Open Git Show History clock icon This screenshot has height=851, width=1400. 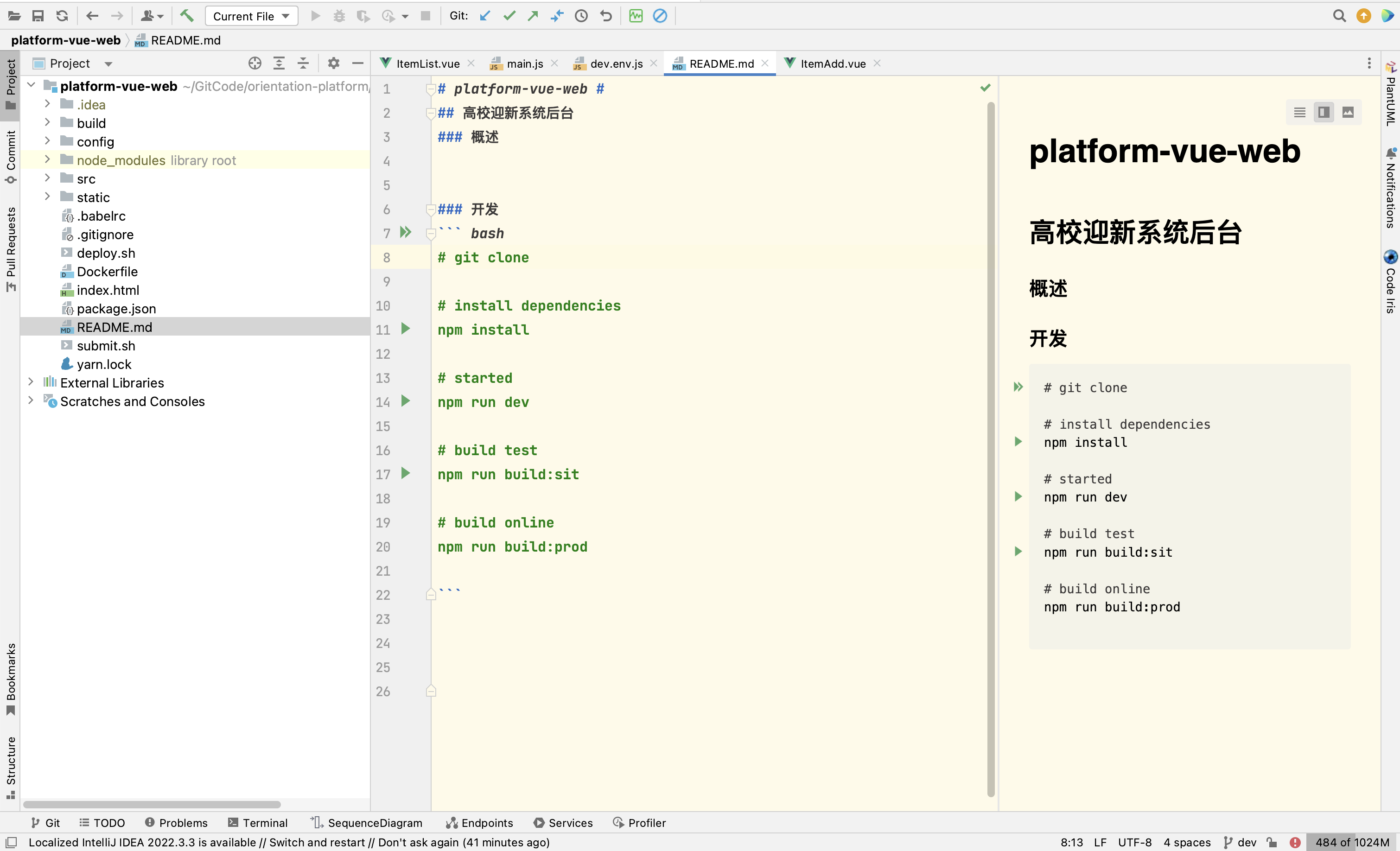coord(581,16)
